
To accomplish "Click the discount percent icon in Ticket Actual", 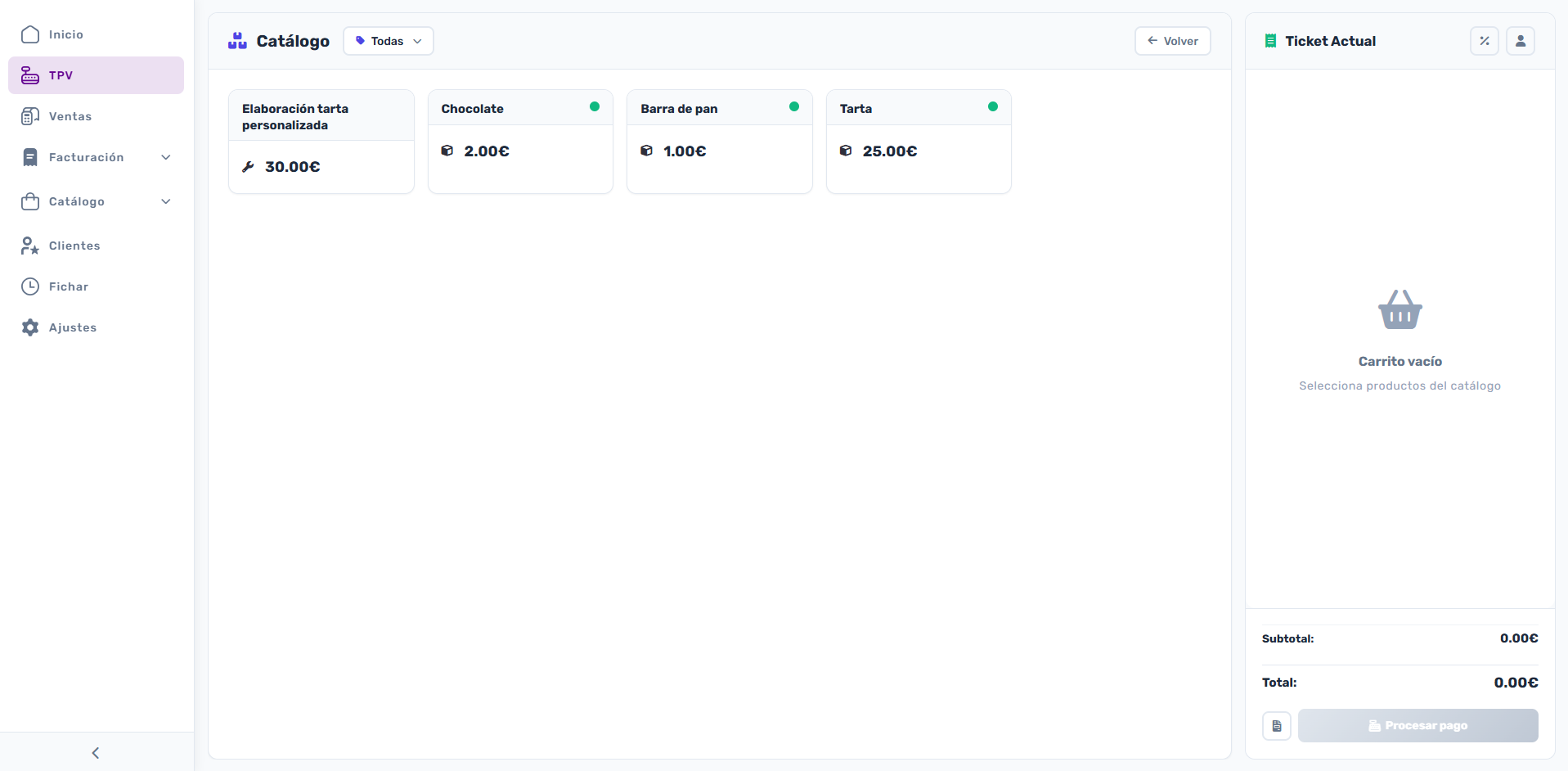I will point(1484,41).
